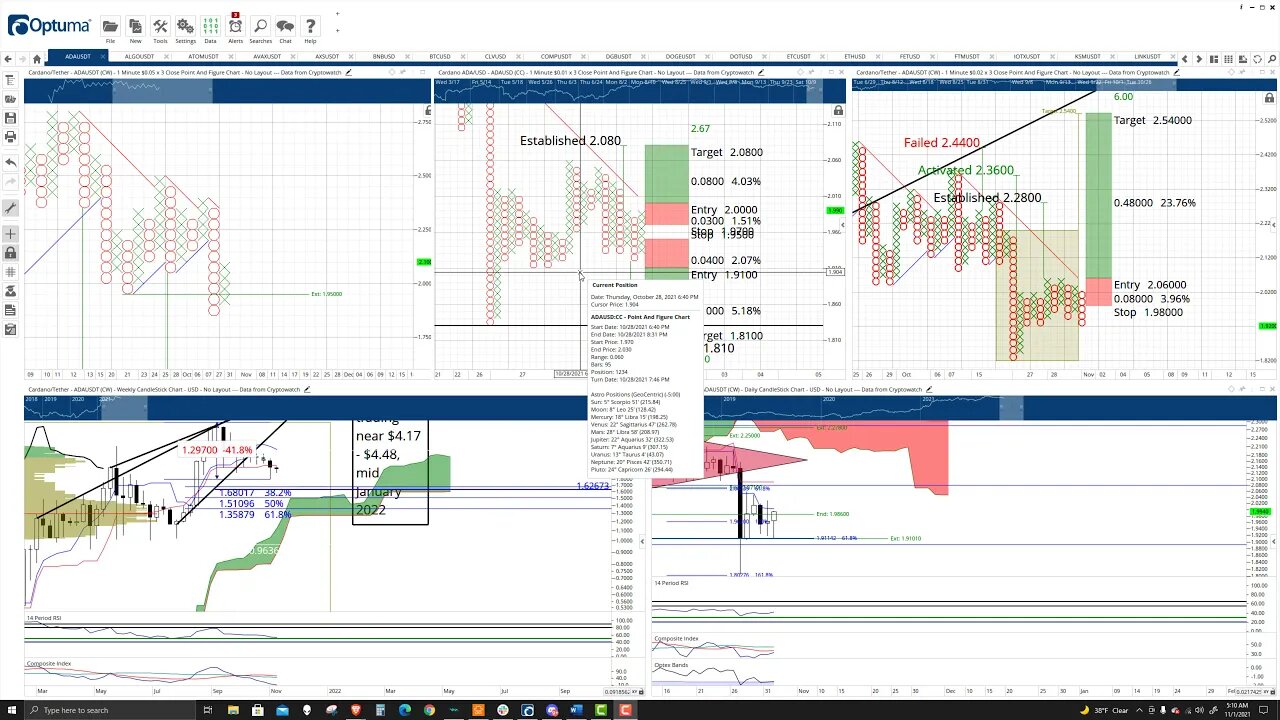Click the printer icon in the sidebar

click(x=10, y=136)
